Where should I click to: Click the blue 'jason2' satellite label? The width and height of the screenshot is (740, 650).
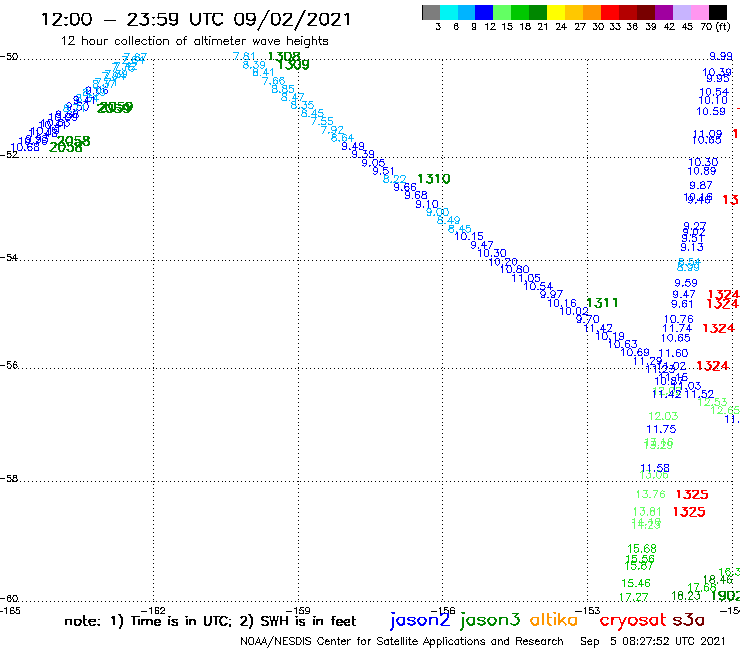coord(420,620)
